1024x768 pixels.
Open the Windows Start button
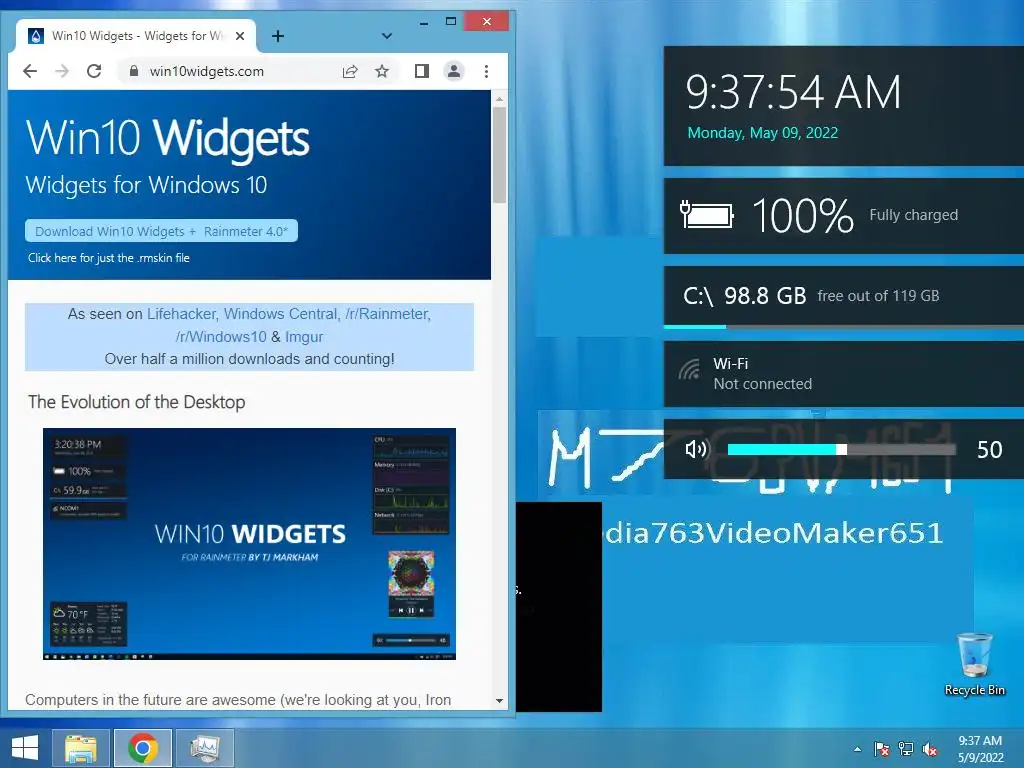coord(25,748)
